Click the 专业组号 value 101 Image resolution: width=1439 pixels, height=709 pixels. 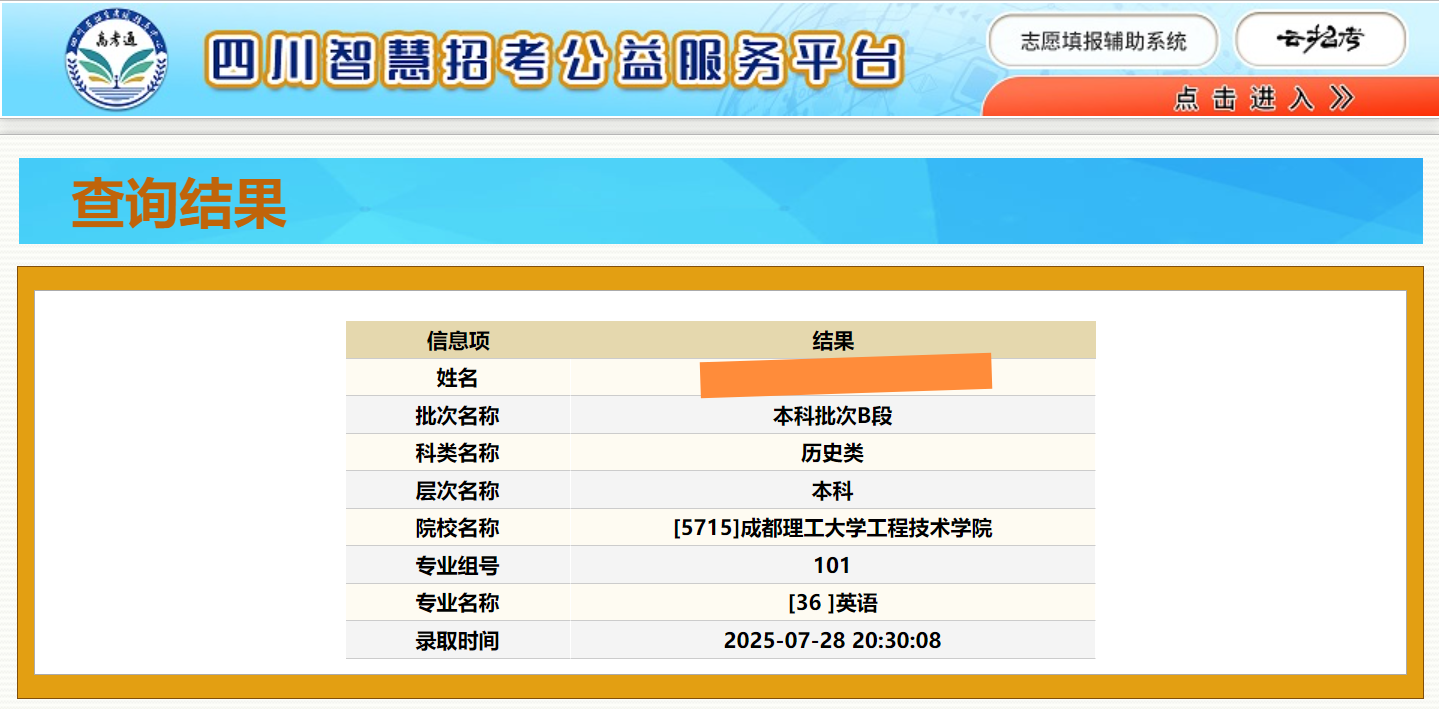pyautogui.click(x=833, y=566)
